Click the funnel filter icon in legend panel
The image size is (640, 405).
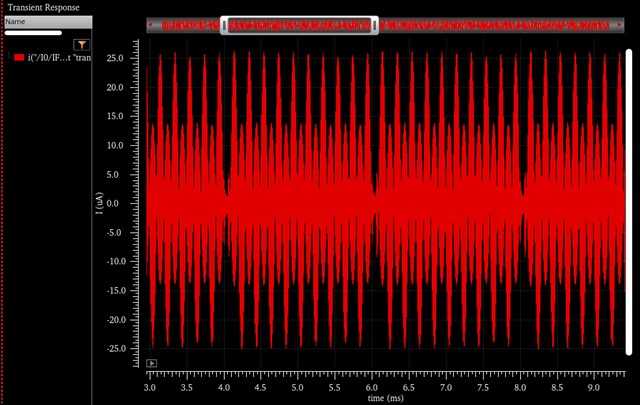(82, 44)
